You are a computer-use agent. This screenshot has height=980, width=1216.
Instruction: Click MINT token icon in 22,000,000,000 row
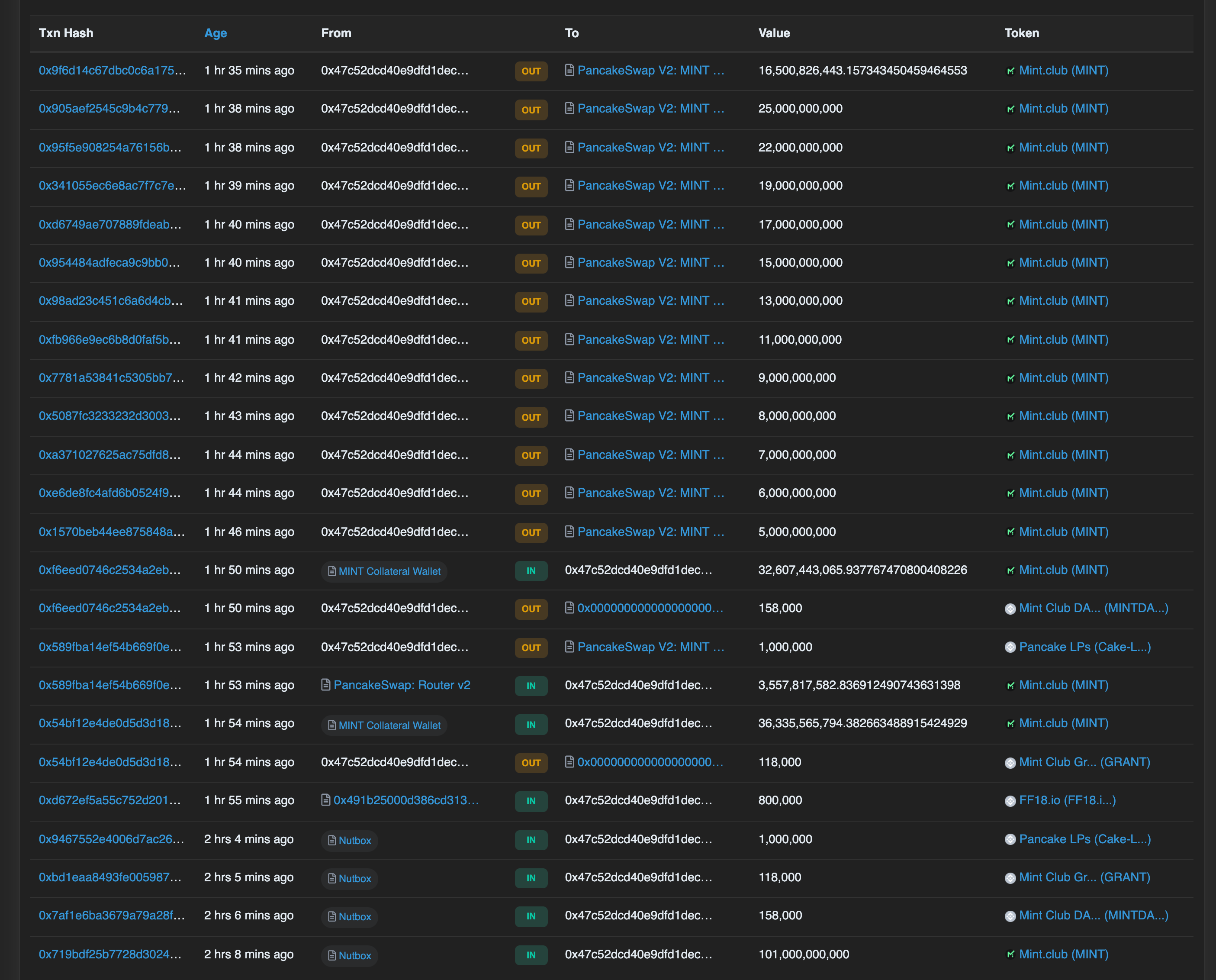click(1010, 148)
